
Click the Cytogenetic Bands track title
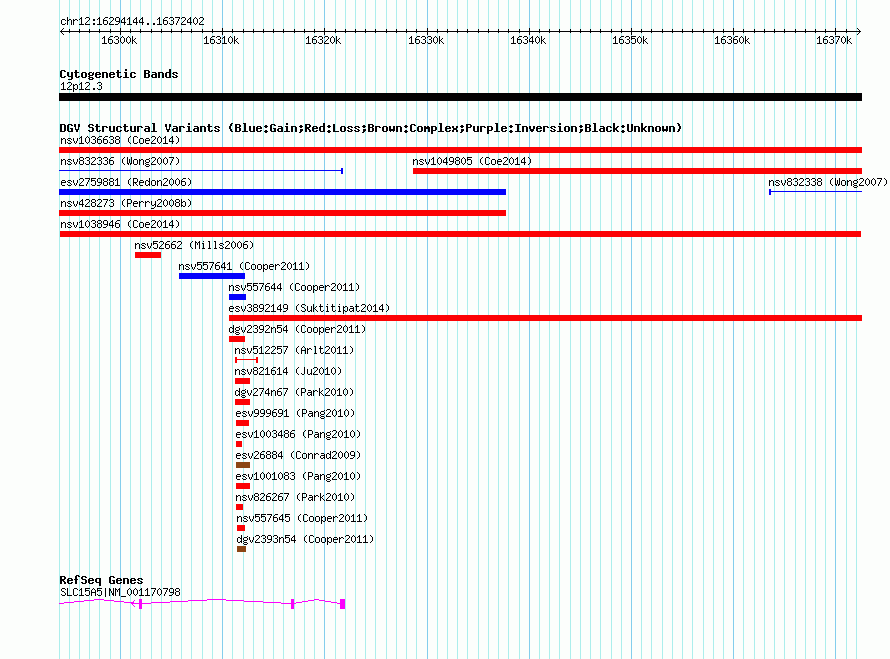tap(119, 74)
